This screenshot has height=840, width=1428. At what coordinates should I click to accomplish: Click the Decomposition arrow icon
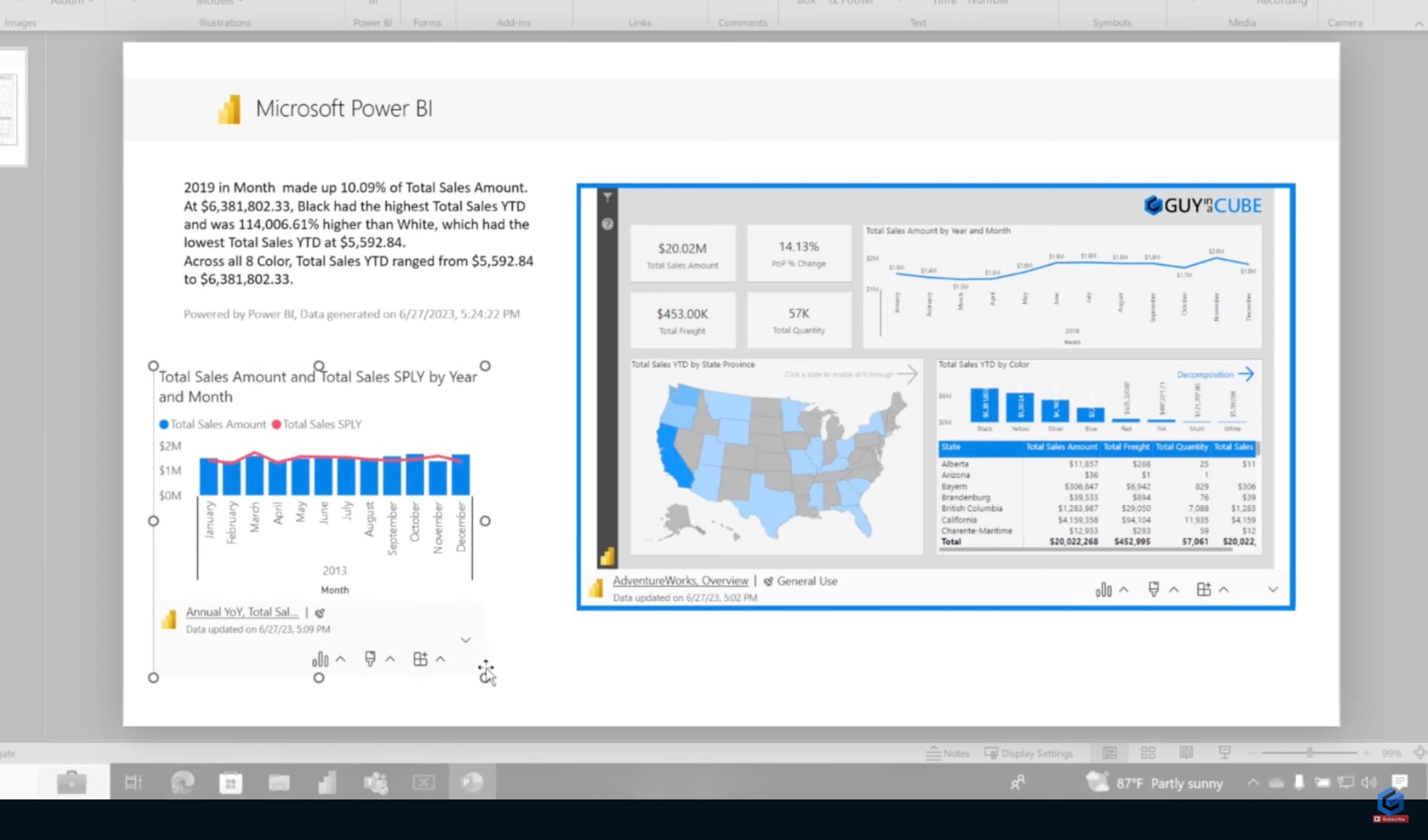point(1247,374)
